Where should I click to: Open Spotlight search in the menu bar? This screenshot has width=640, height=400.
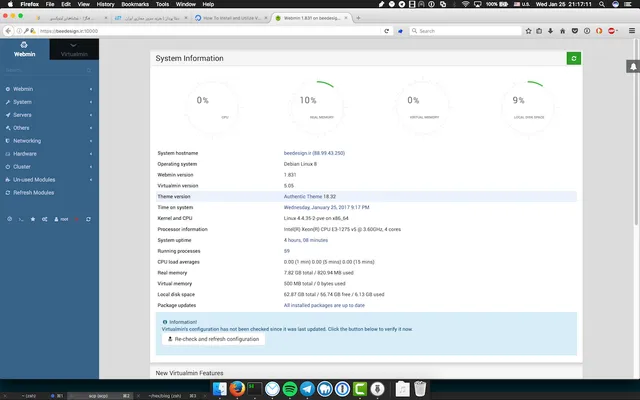click(602, 4)
